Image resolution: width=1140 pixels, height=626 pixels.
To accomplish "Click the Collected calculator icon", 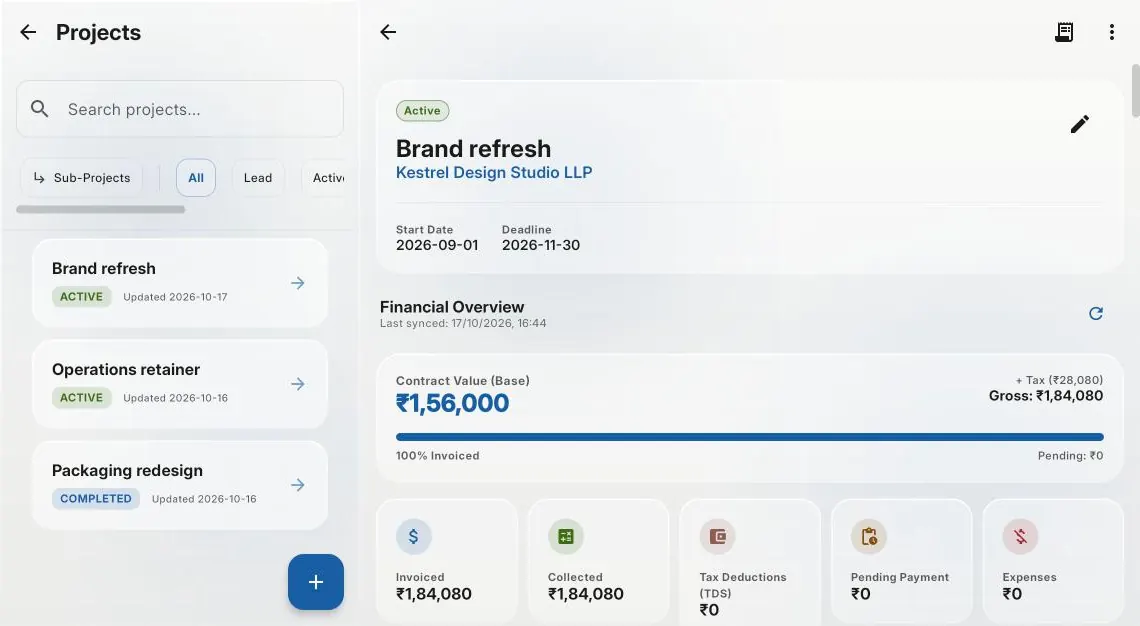I will (566, 537).
